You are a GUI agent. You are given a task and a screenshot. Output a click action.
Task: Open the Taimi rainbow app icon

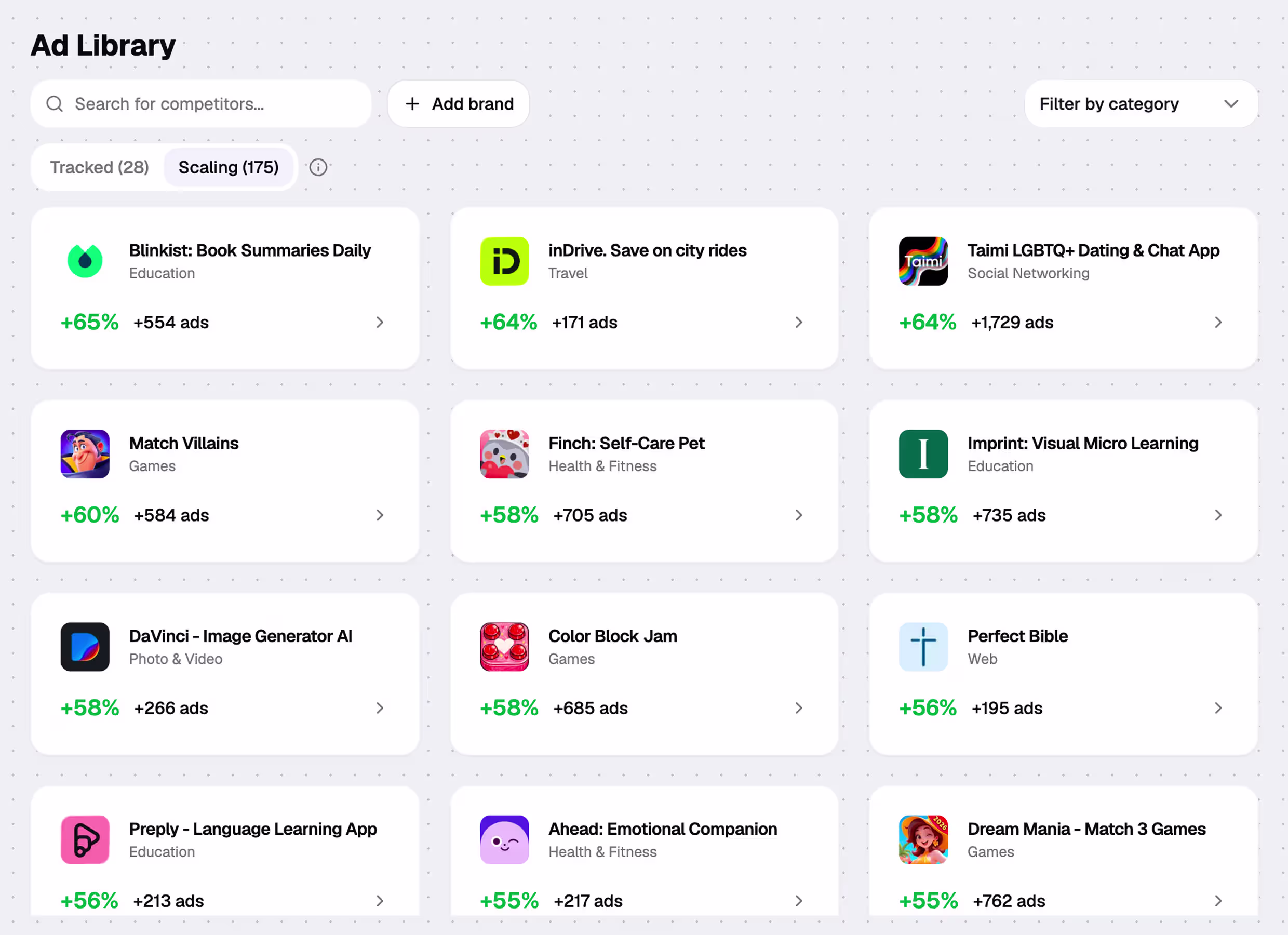click(x=923, y=261)
